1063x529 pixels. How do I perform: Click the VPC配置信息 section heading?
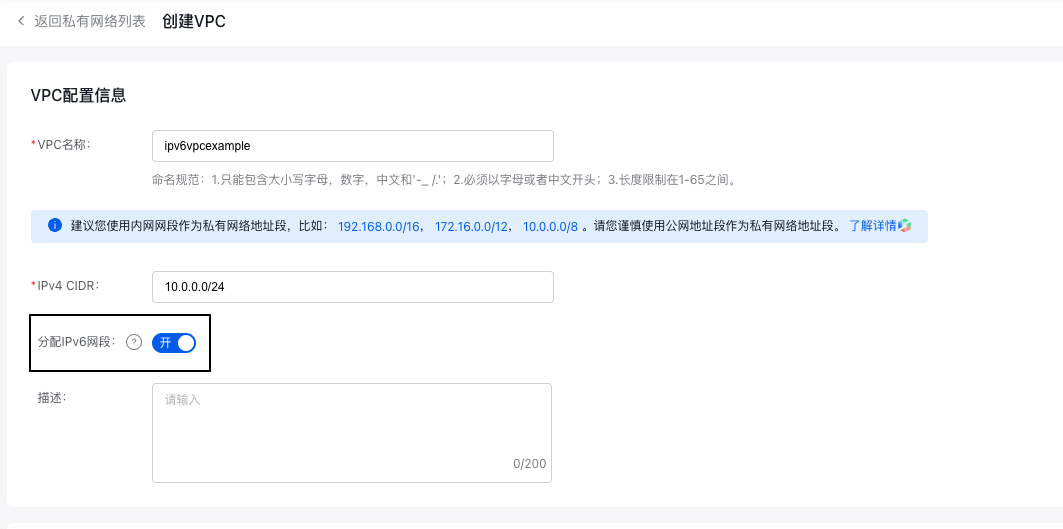coord(78,96)
